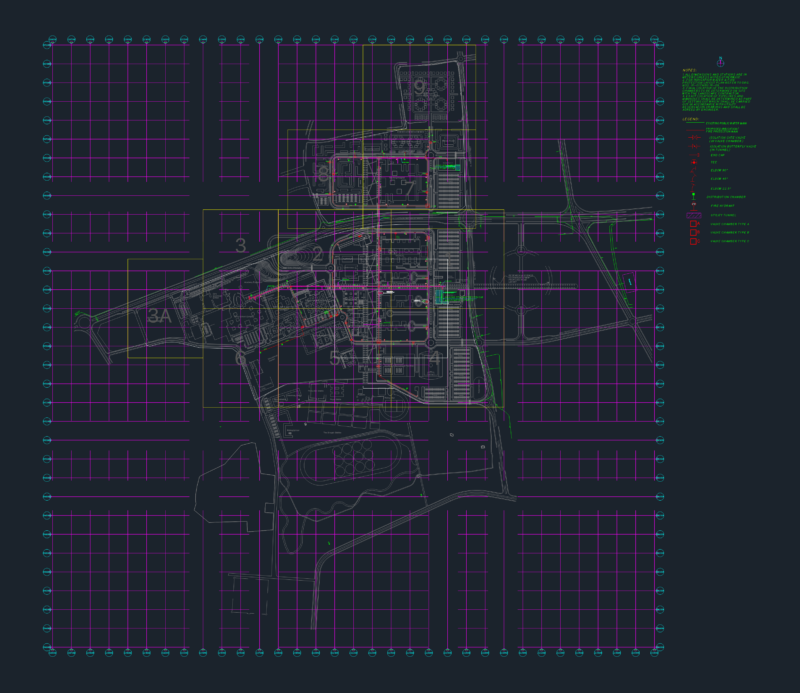Select the magenta utility tunnel hatch symbol
Viewport: 800px width, 693px height.
click(x=694, y=215)
